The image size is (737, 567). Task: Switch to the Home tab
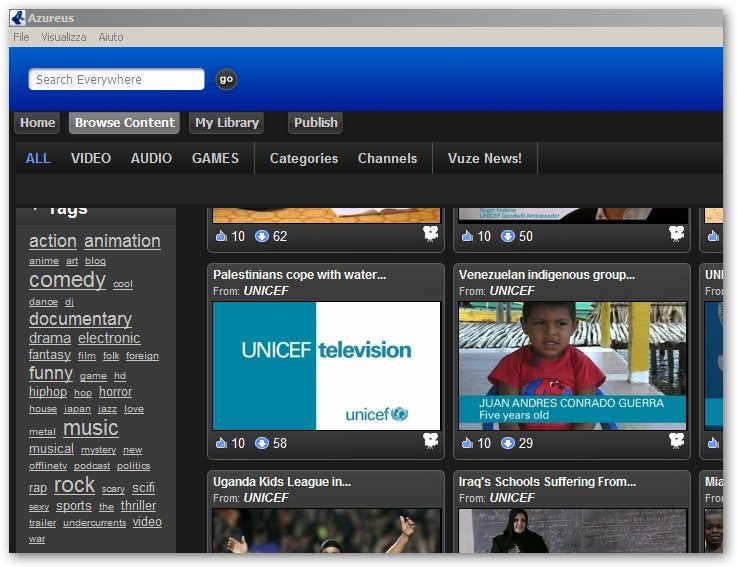coord(37,123)
